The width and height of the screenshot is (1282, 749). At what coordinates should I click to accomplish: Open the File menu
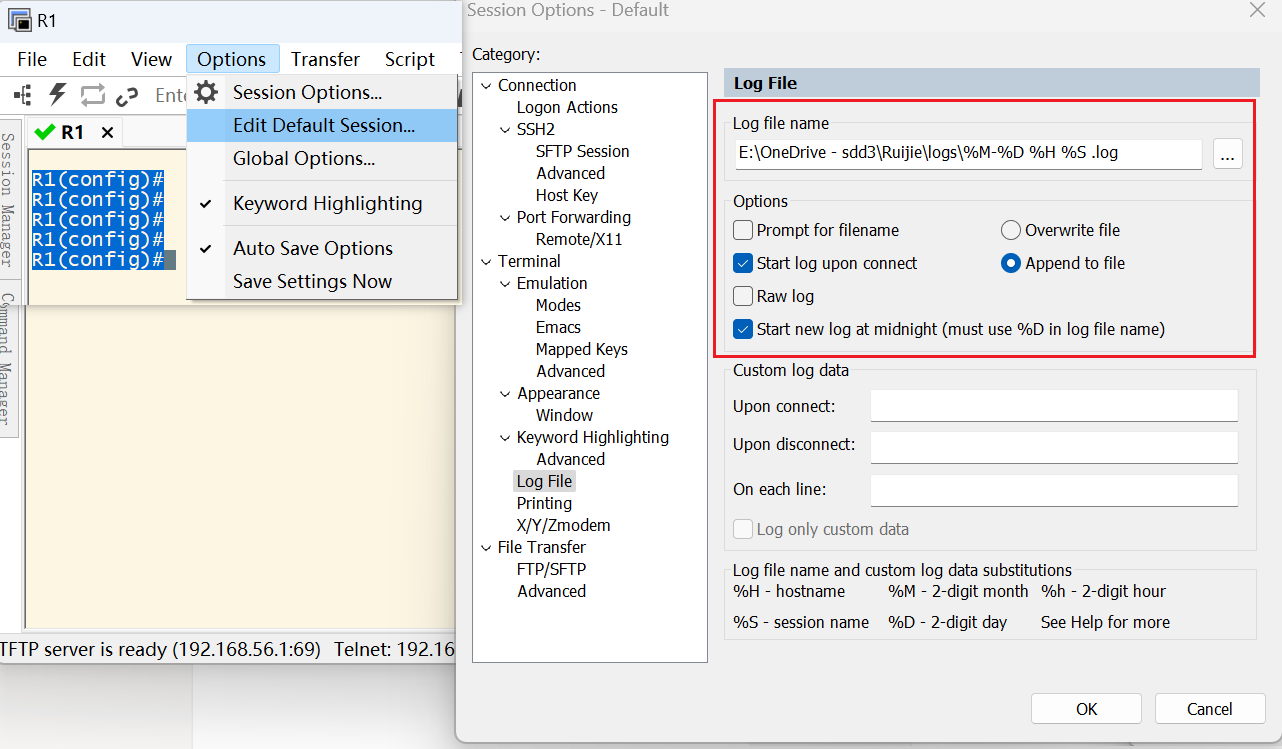[x=32, y=59]
